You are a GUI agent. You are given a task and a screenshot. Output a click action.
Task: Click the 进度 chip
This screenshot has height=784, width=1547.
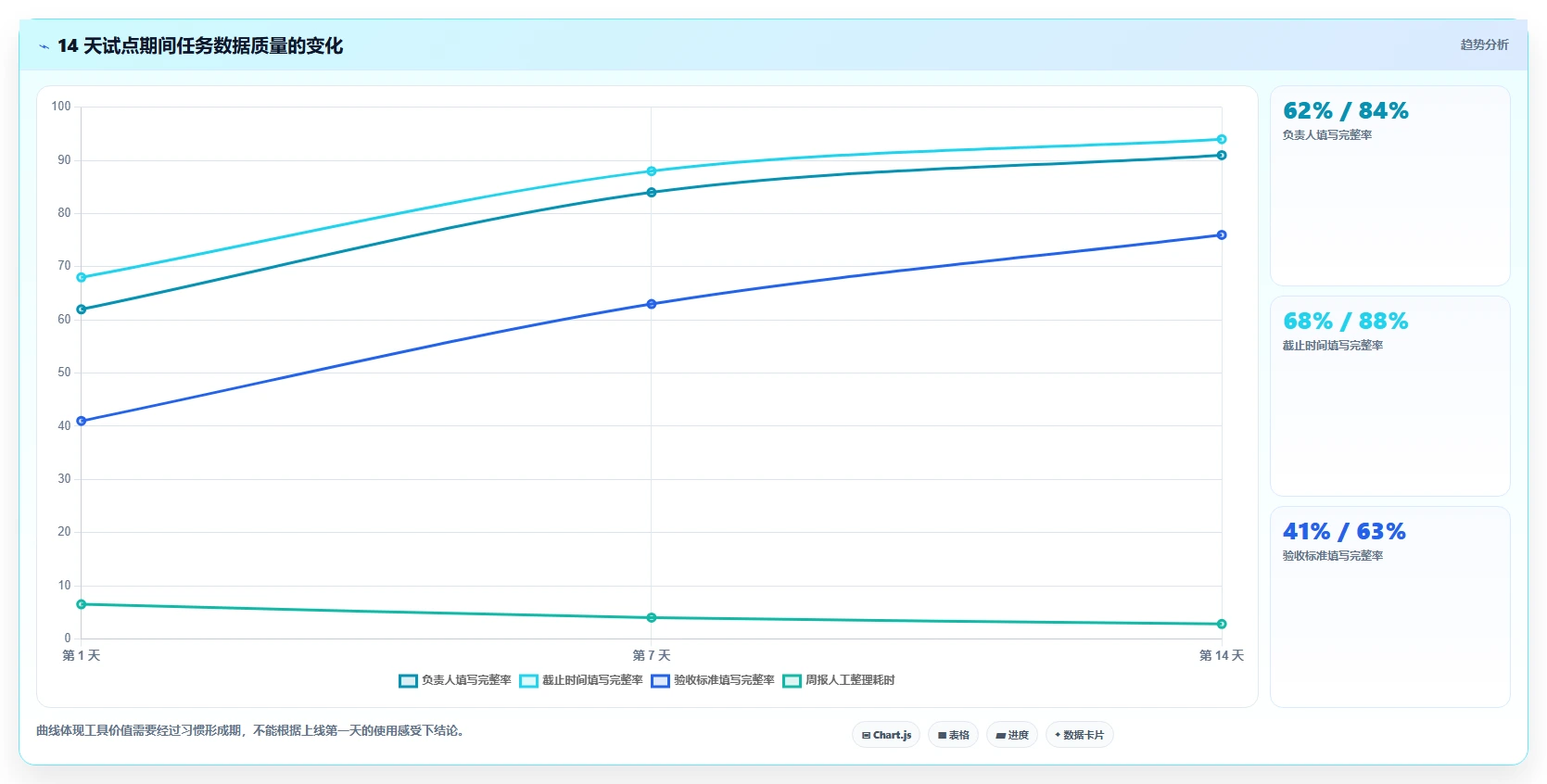click(x=1012, y=735)
